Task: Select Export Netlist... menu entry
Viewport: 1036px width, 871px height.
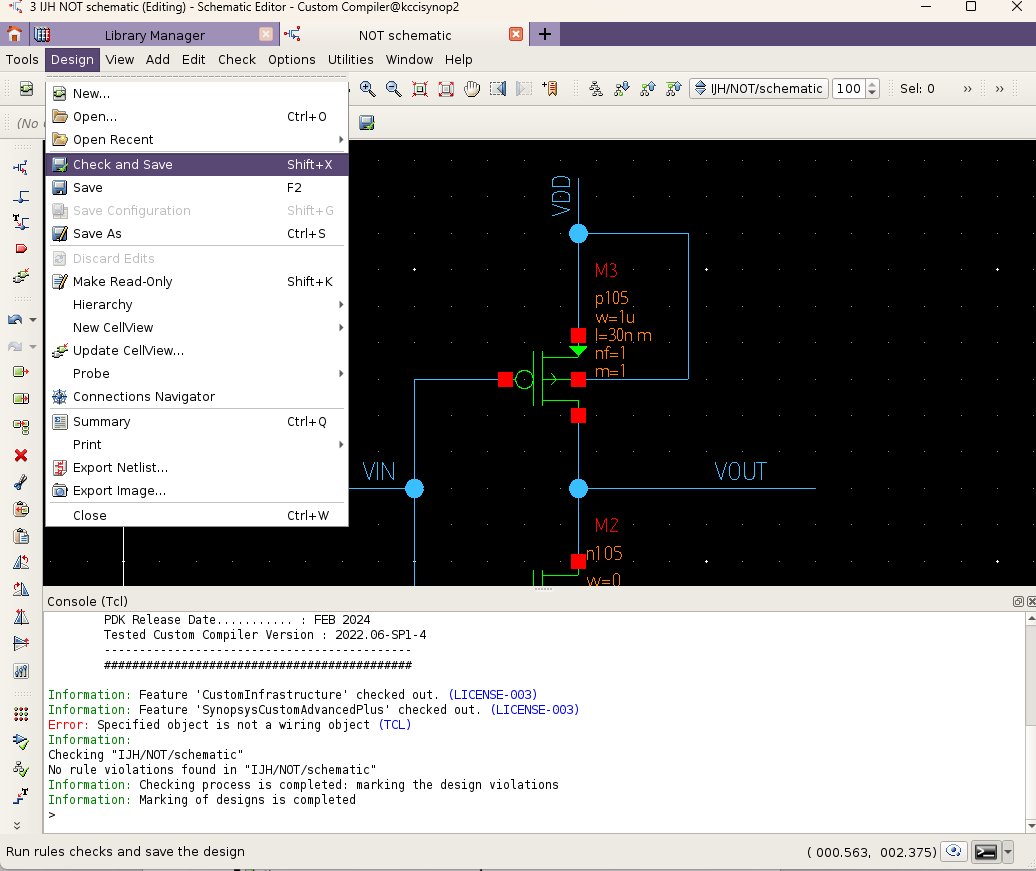Action: (197, 468)
